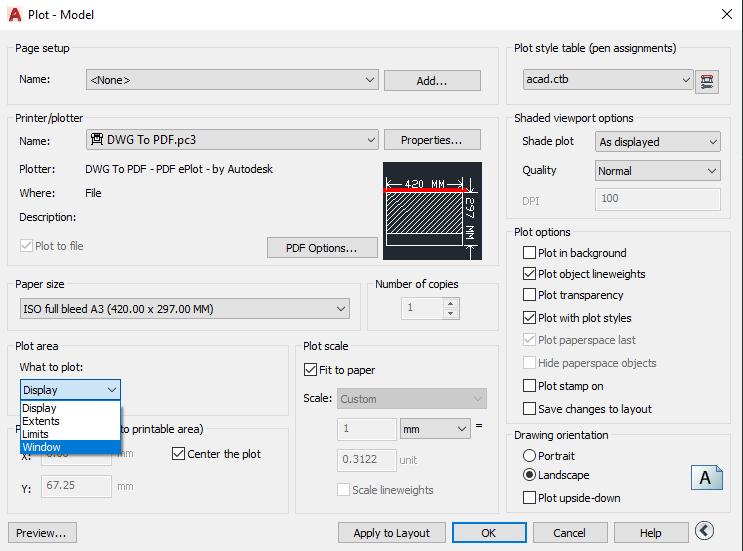Open the disabled Scale Custom dropdown
Image resolution: width=743 pixels, height=551 pixels.
pyautogui.click(x=412, y=399)
